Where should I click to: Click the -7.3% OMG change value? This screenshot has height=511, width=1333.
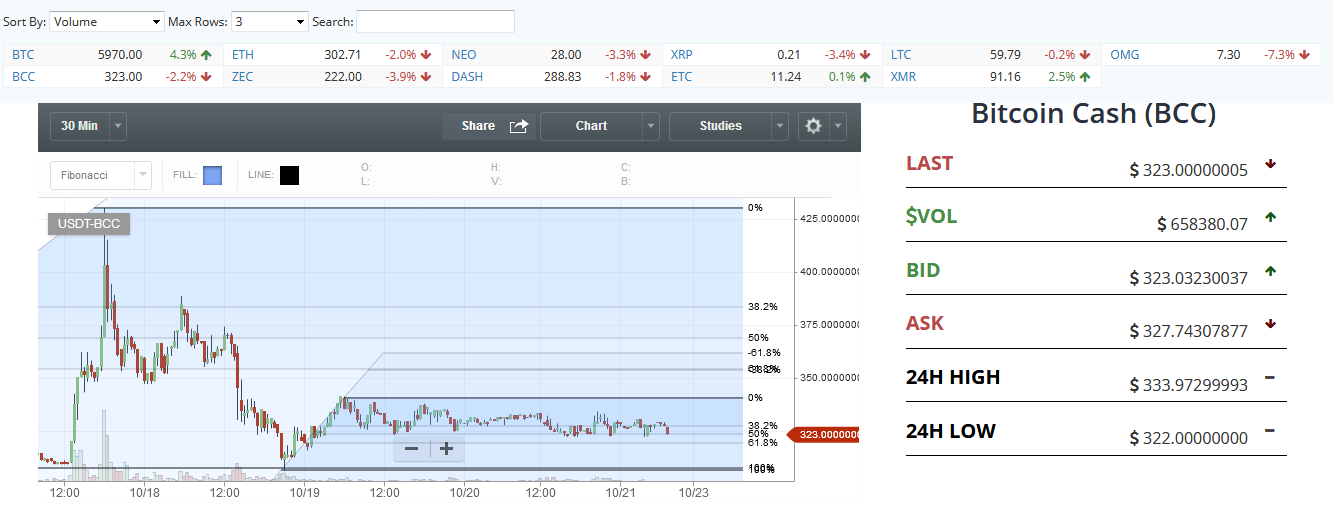[1279, 55]
